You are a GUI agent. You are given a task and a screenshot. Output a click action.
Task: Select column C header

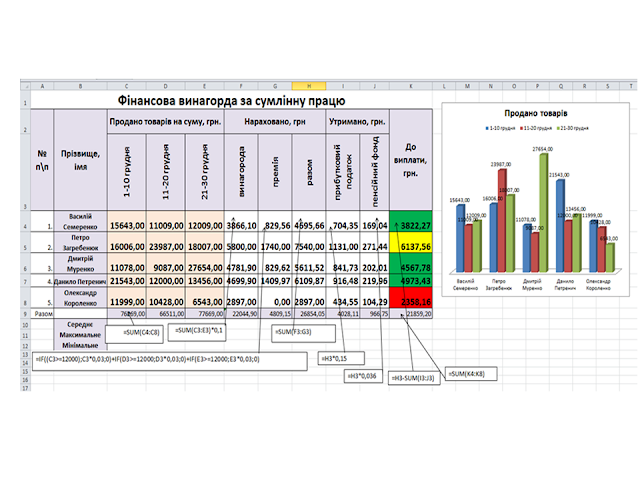point(127,86)
